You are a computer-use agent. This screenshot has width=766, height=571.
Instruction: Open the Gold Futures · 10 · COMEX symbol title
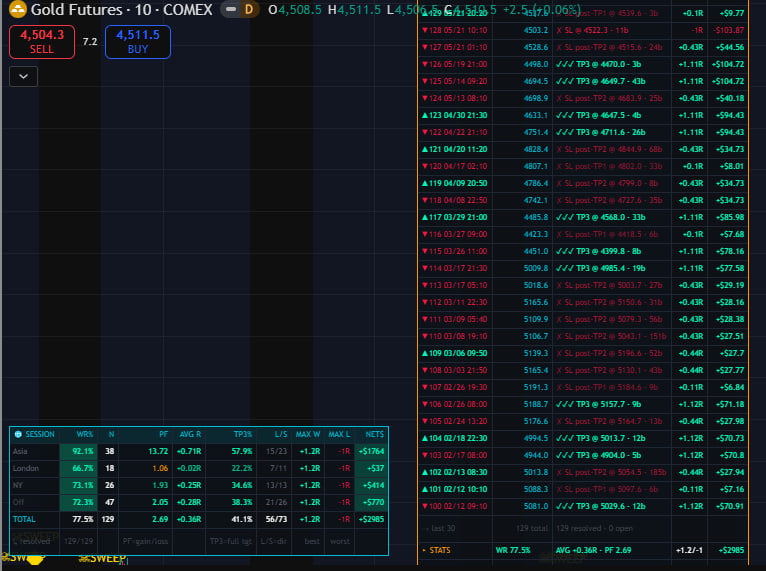click(x=122, y=9)
